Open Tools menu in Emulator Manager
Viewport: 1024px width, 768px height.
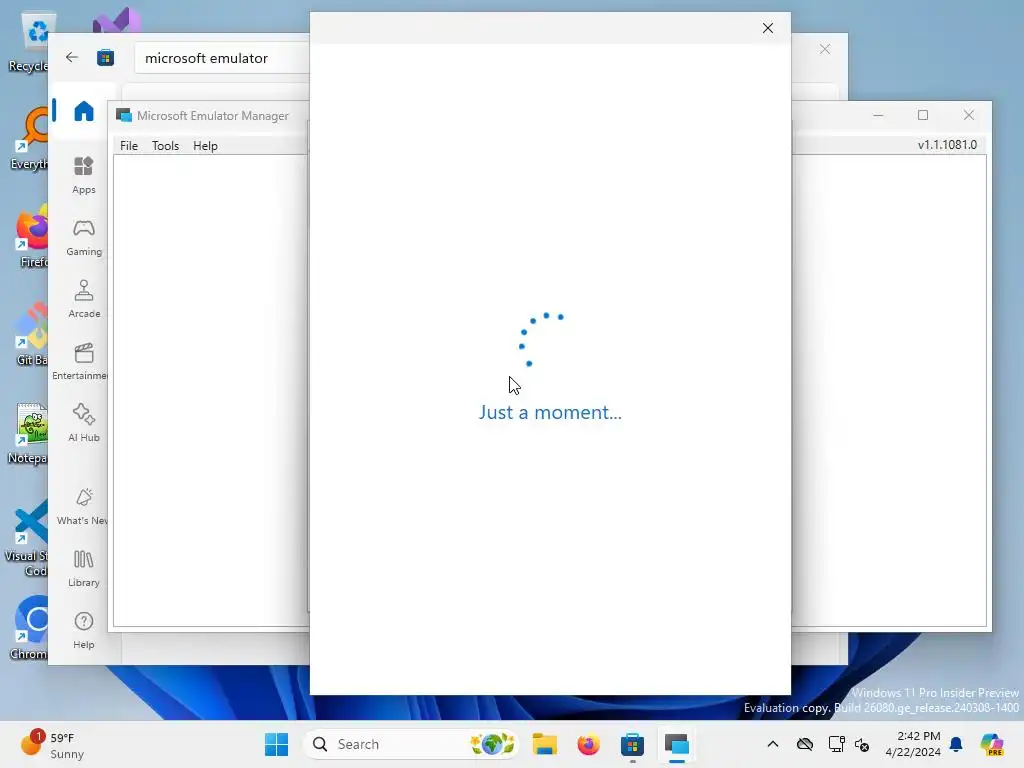[165, 146]
